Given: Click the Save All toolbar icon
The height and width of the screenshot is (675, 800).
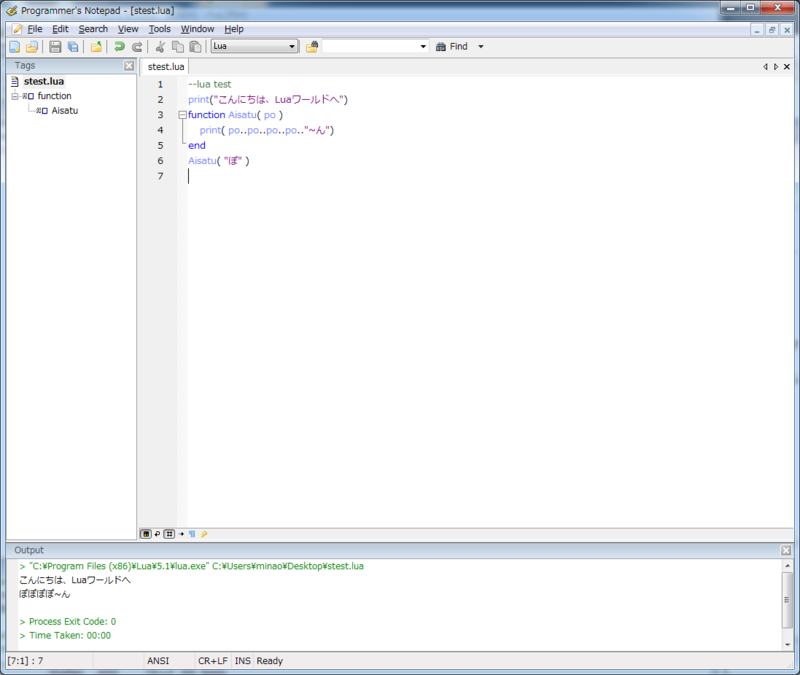Looking at the screenshot, I should click(x=73, y=47).
